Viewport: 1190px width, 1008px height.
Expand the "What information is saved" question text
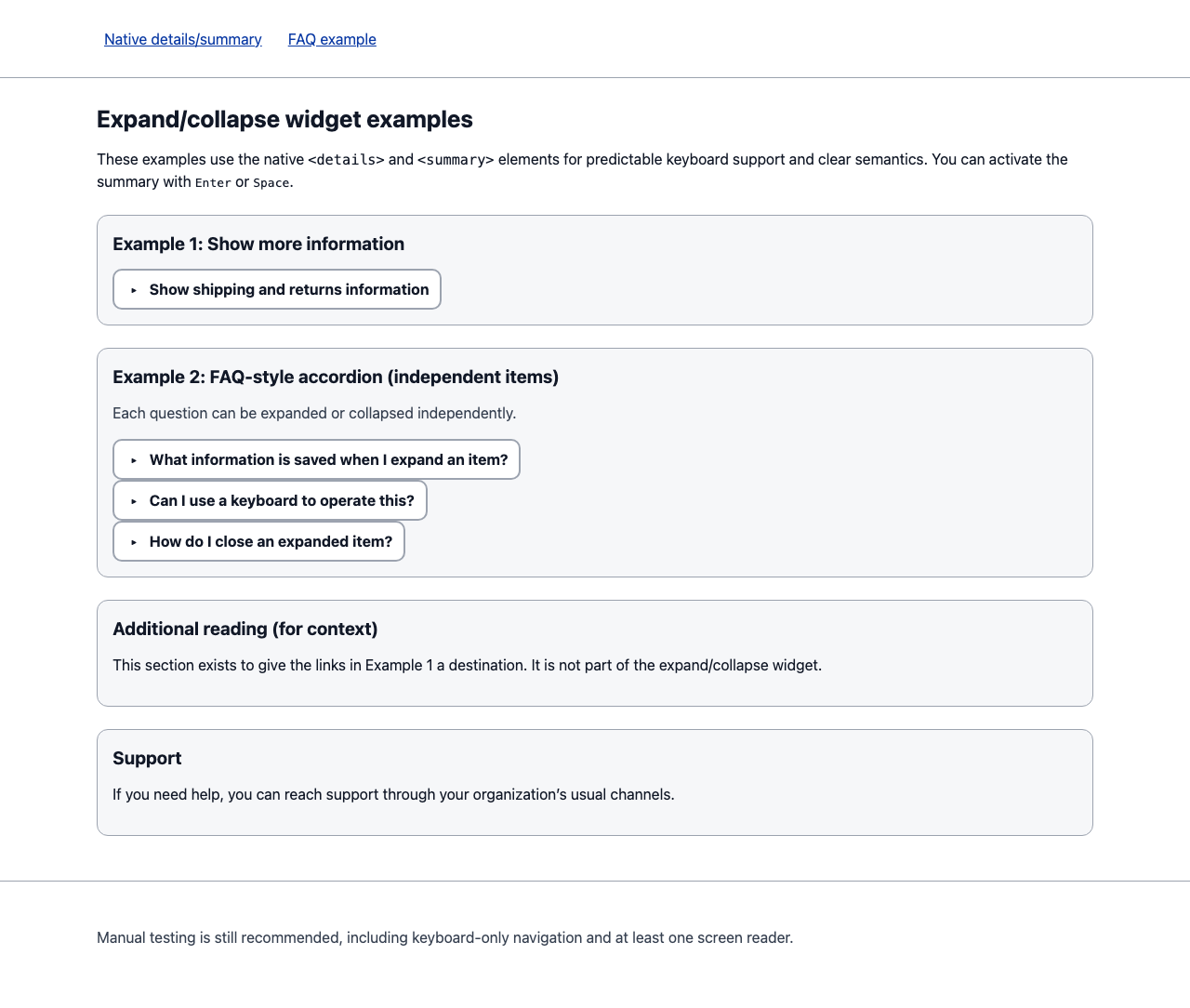coord(328,460)
